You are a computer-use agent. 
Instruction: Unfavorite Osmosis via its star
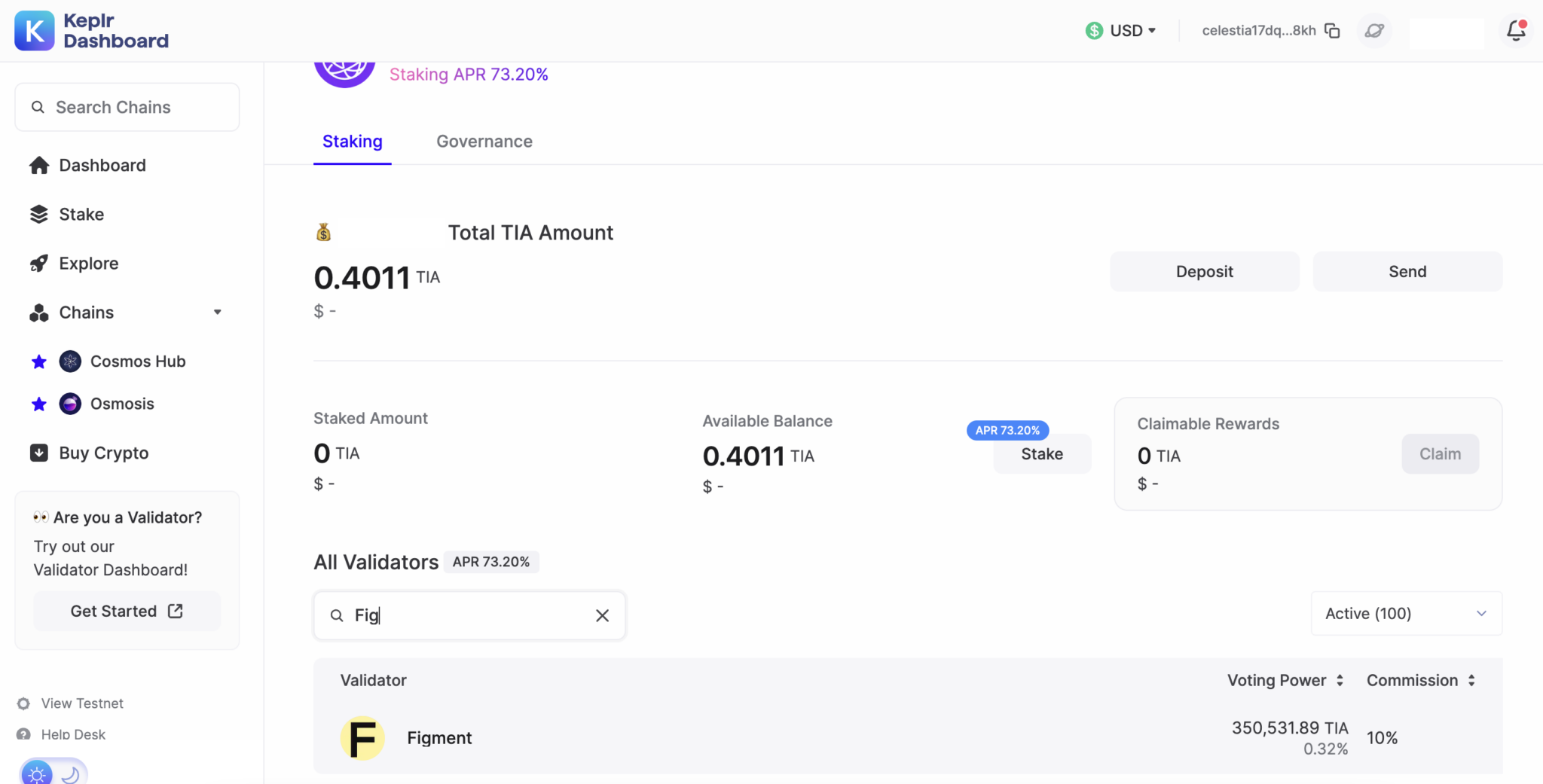[x=38, y=404]
